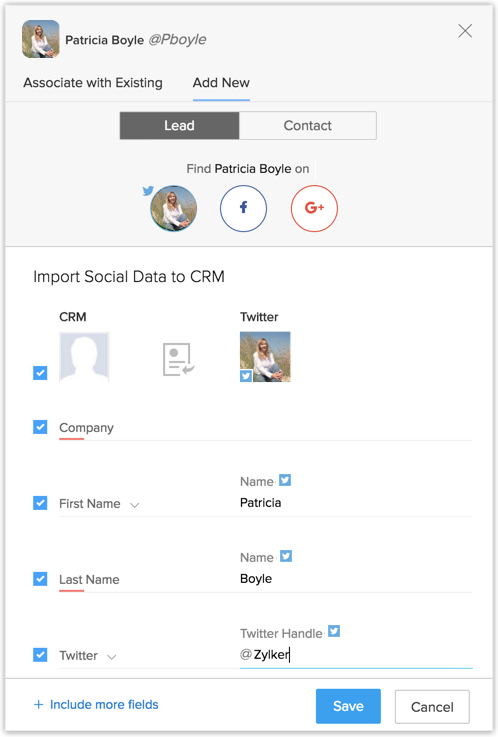The width and height of the screenshot is (498, 737).
Task: Uncheck the profile photo import checkbox
Action: [40, 373]
